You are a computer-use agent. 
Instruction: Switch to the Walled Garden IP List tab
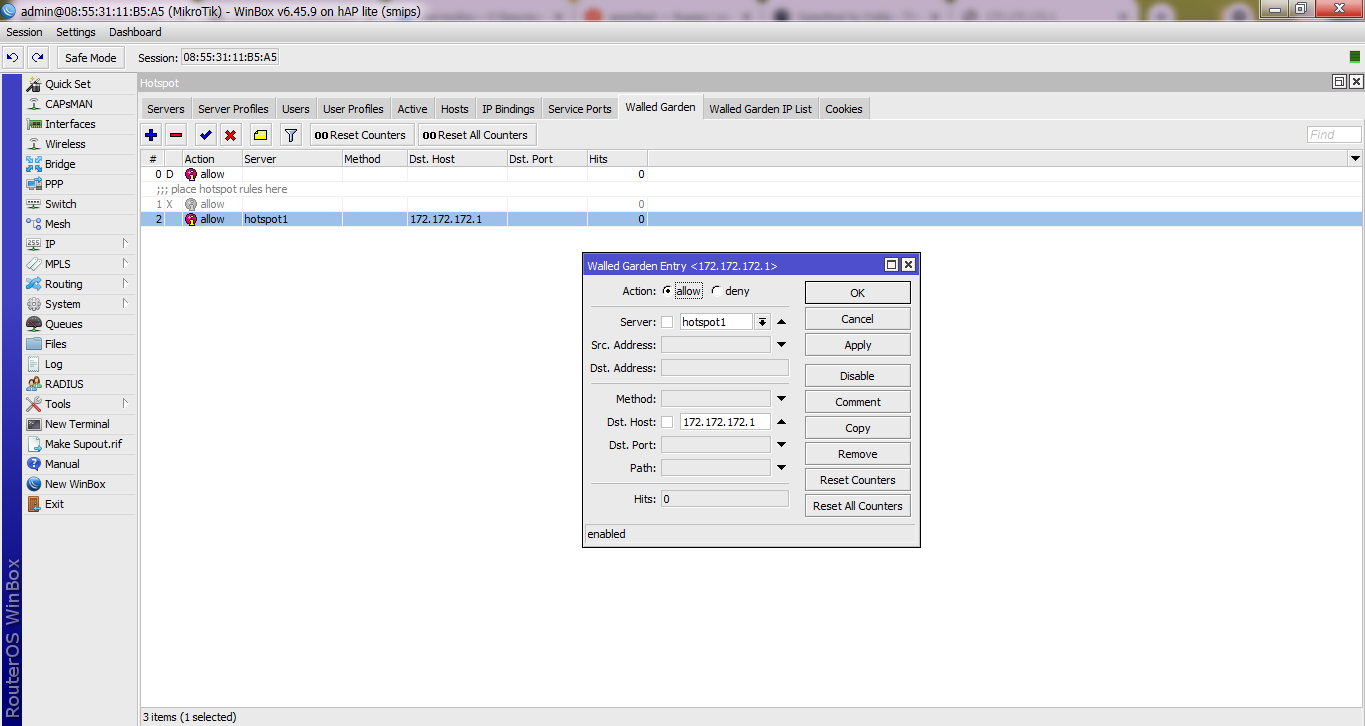click(760, 109)
